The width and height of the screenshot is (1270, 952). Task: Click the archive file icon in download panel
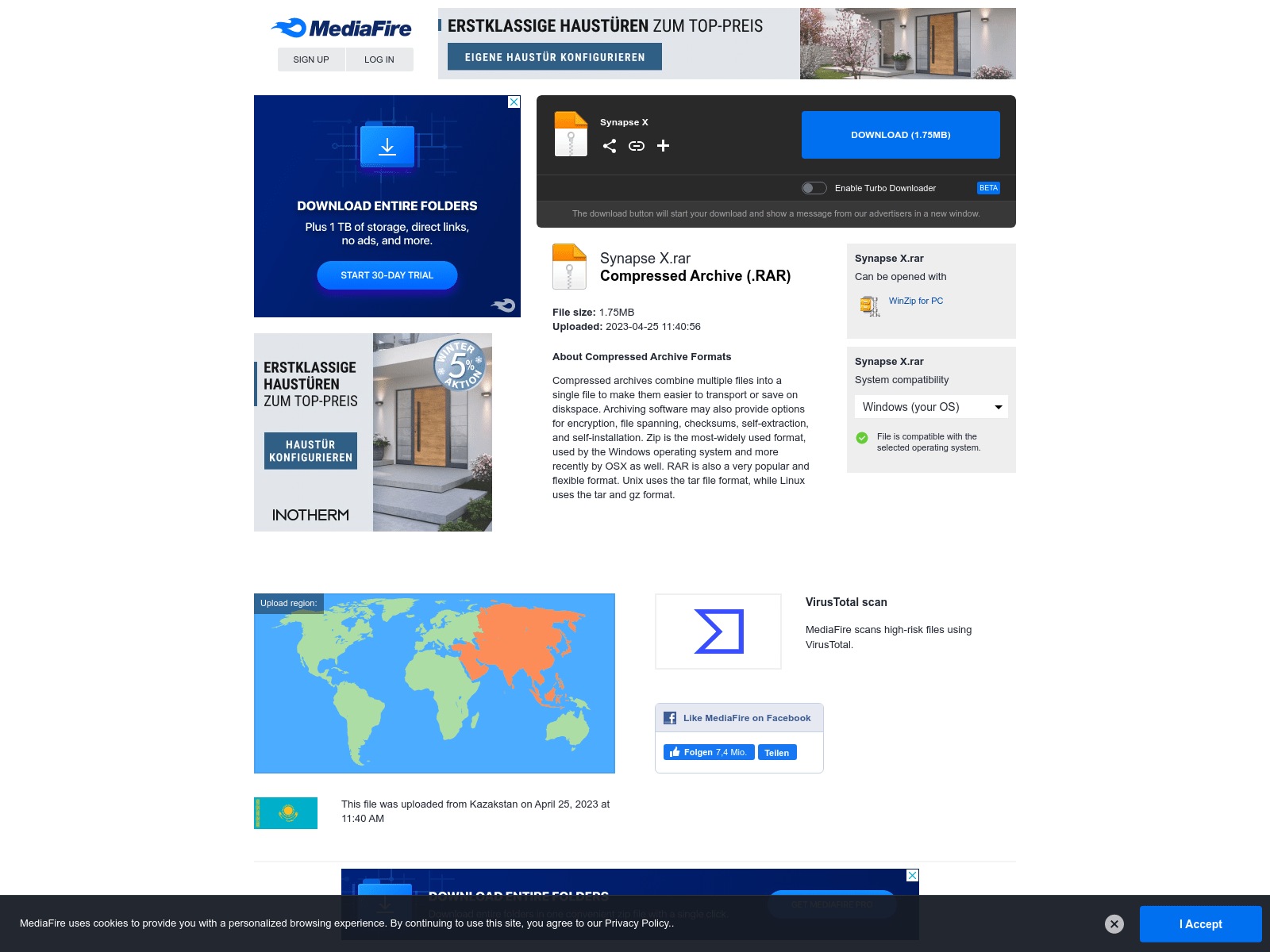[x=571, y=133]
